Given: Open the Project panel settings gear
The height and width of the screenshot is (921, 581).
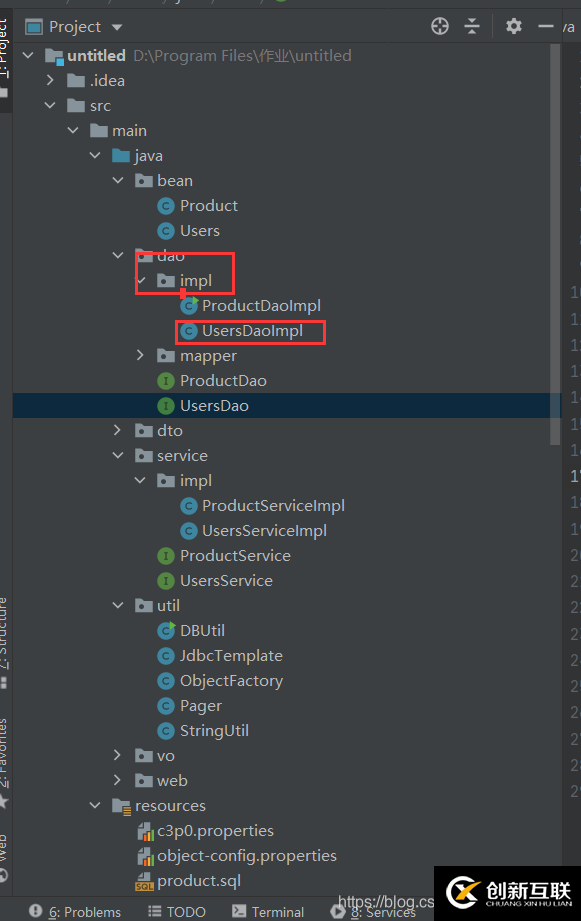Looking at the screenshot, I should click(x=513, y=26).
